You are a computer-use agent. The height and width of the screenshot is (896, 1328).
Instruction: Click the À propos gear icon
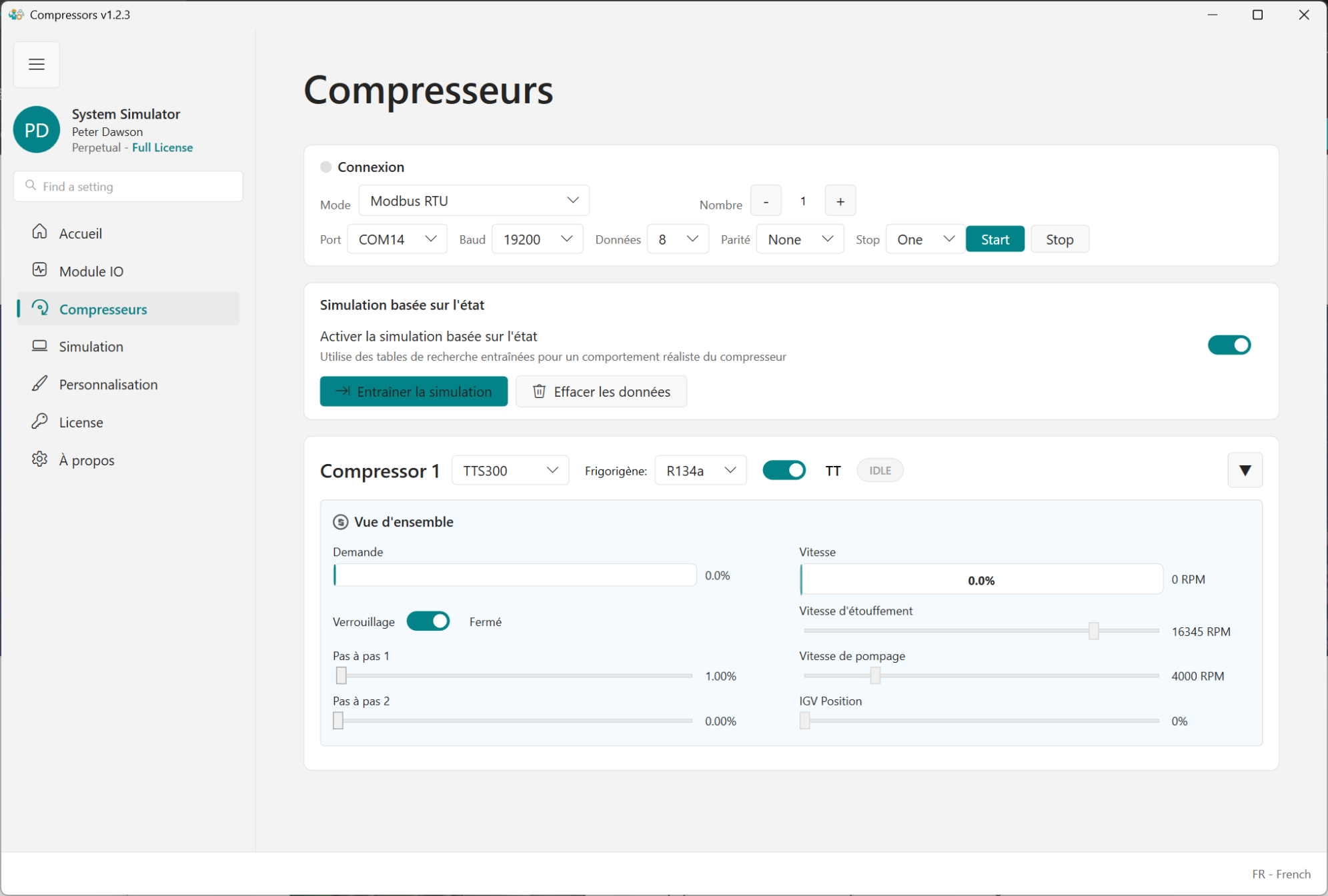tap(40, 459)
